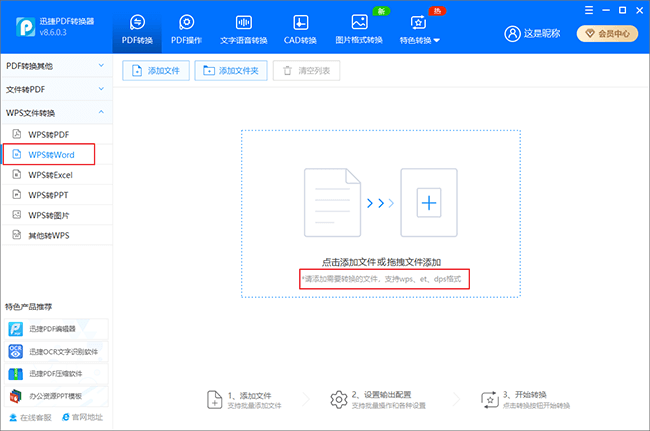The height and width of the screenshot is (431, 650).
Task: Click the 其他转WPS file icon
Action: tap(17, 235)
